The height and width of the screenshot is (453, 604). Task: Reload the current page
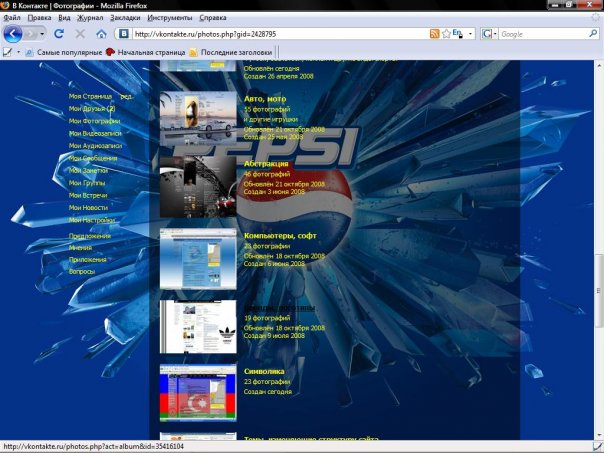[x=59, y=34]
